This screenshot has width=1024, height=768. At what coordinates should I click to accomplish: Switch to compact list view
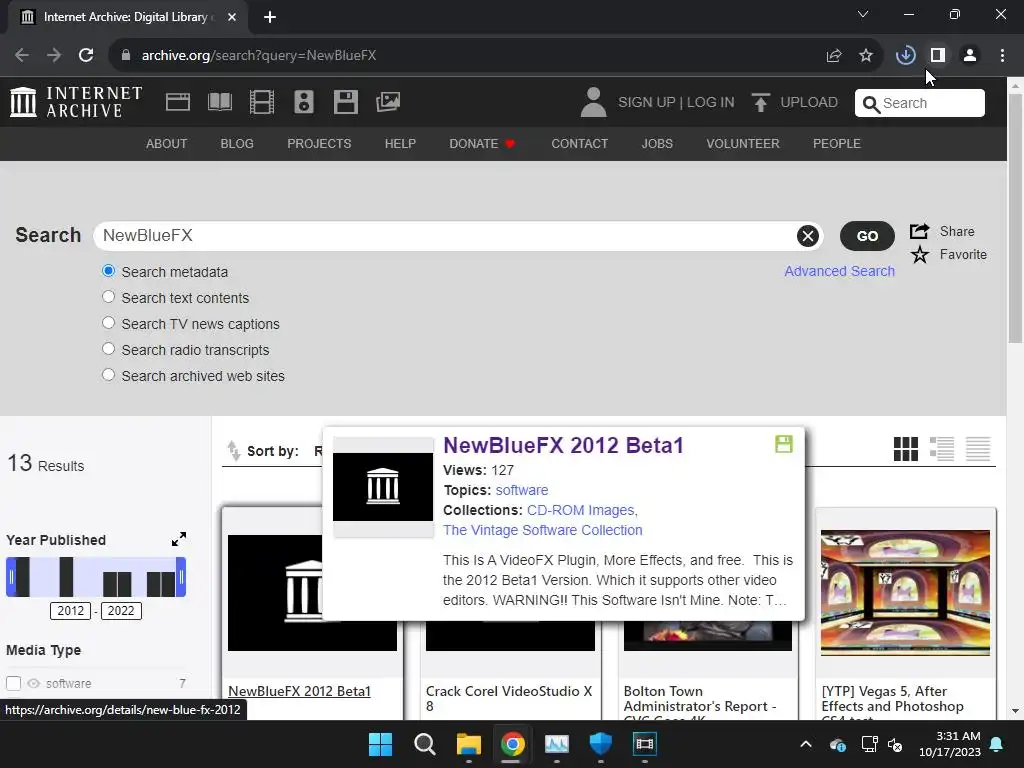click(x=978, y=449)
